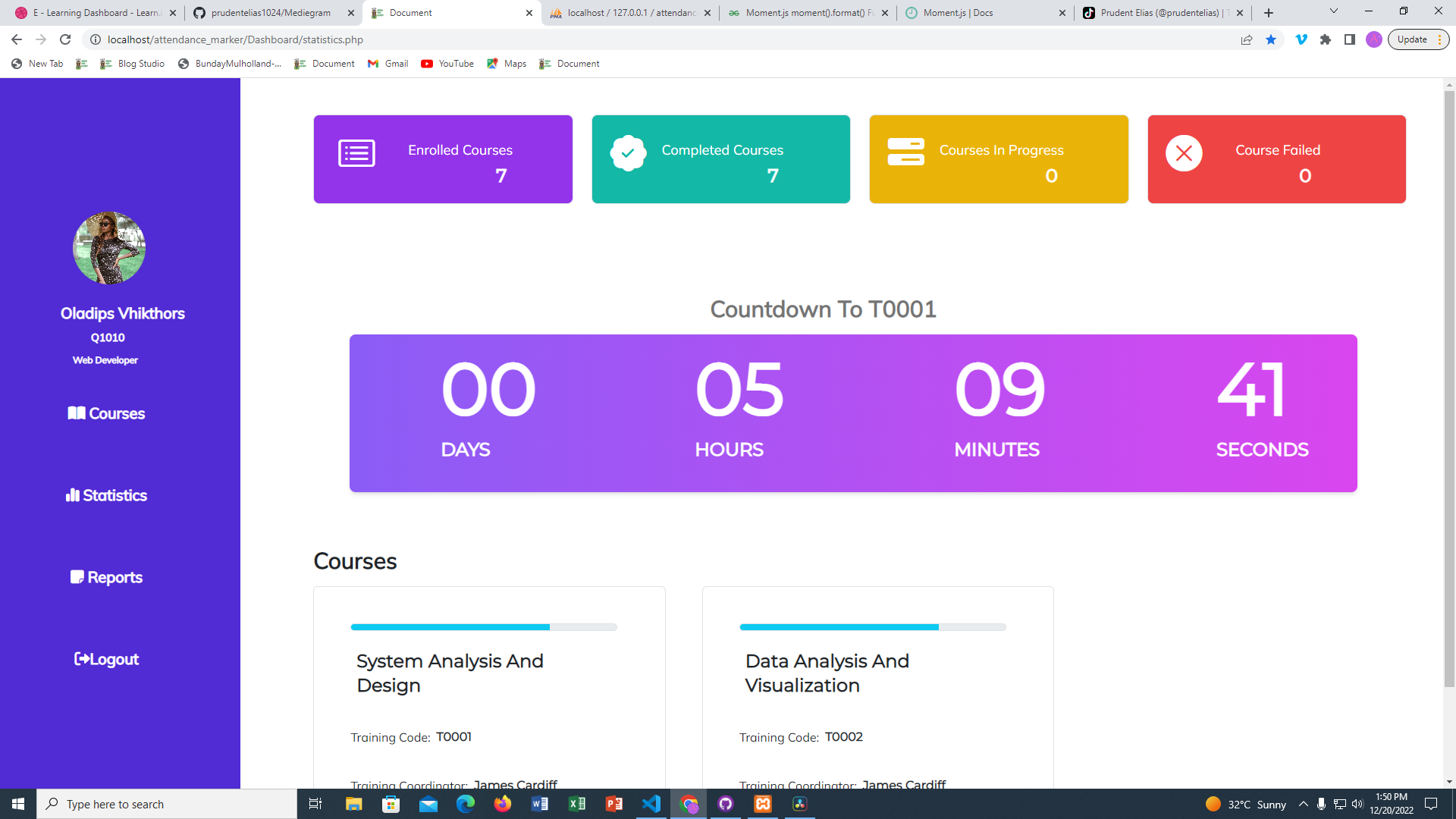Launch Visual Studio Code from the taskbar
The width and height of the screenshot is (1456, 819).
coord(651,804)
